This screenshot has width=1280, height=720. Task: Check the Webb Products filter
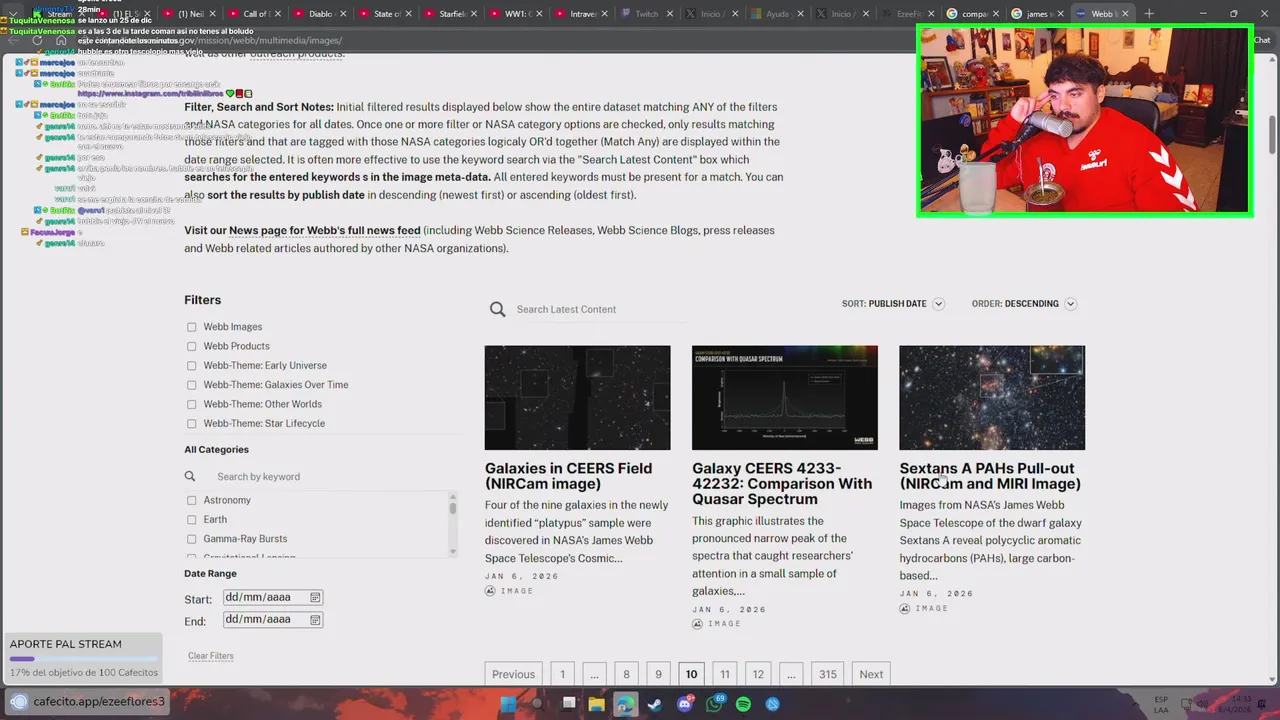pos(191,346)
